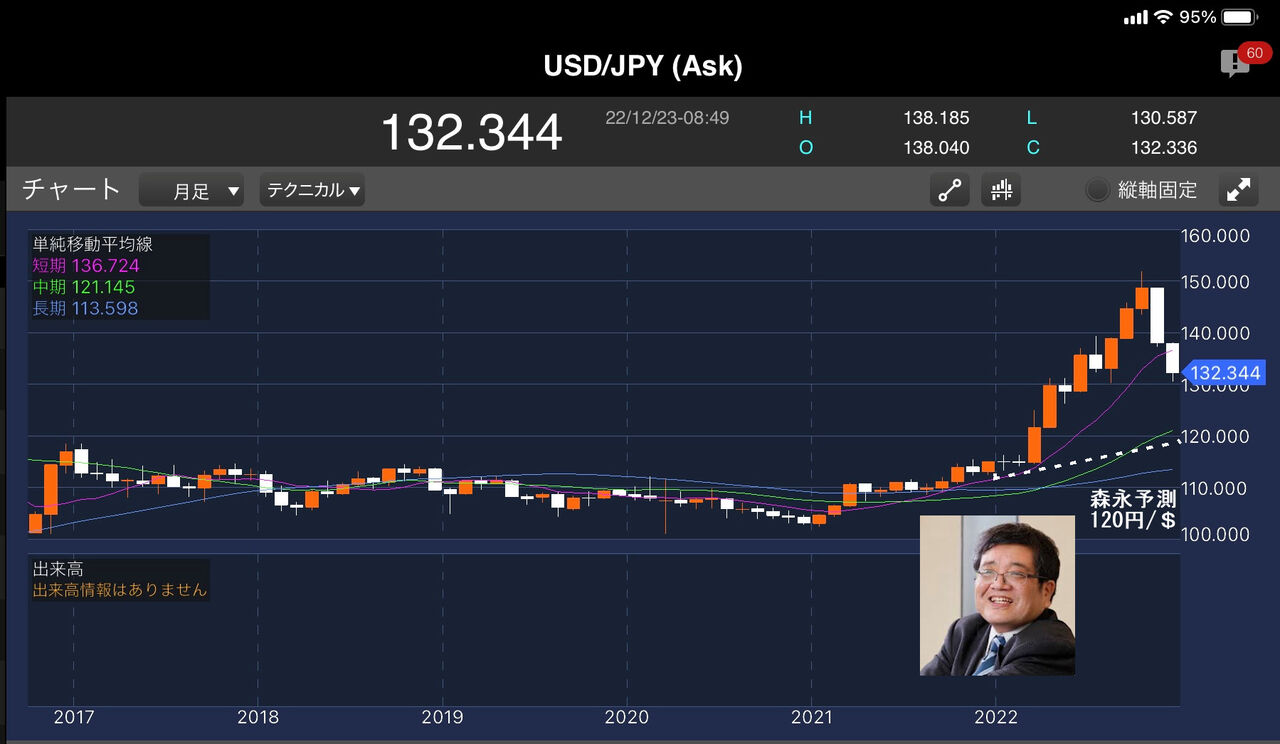Click the 長期 113.598 moving average label

click(86, 309)
